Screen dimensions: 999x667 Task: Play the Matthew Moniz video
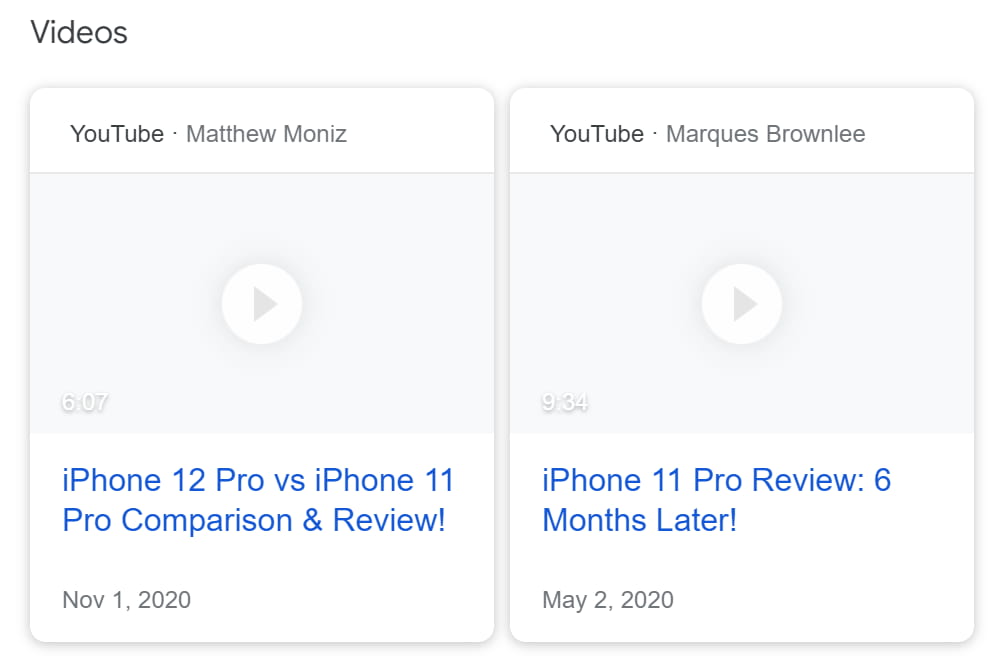[262, 303]
